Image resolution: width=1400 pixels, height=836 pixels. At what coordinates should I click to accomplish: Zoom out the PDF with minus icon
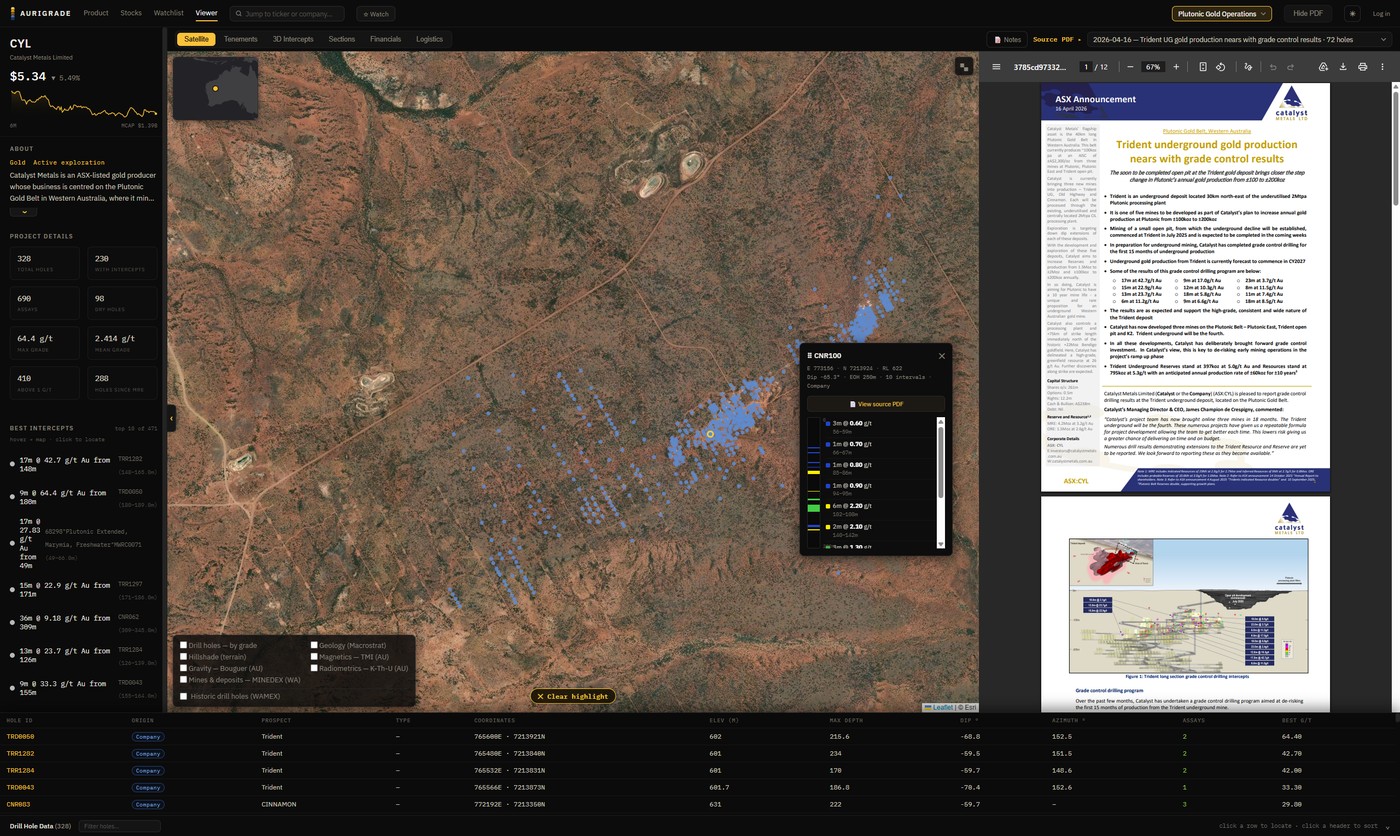point(1130,67)
